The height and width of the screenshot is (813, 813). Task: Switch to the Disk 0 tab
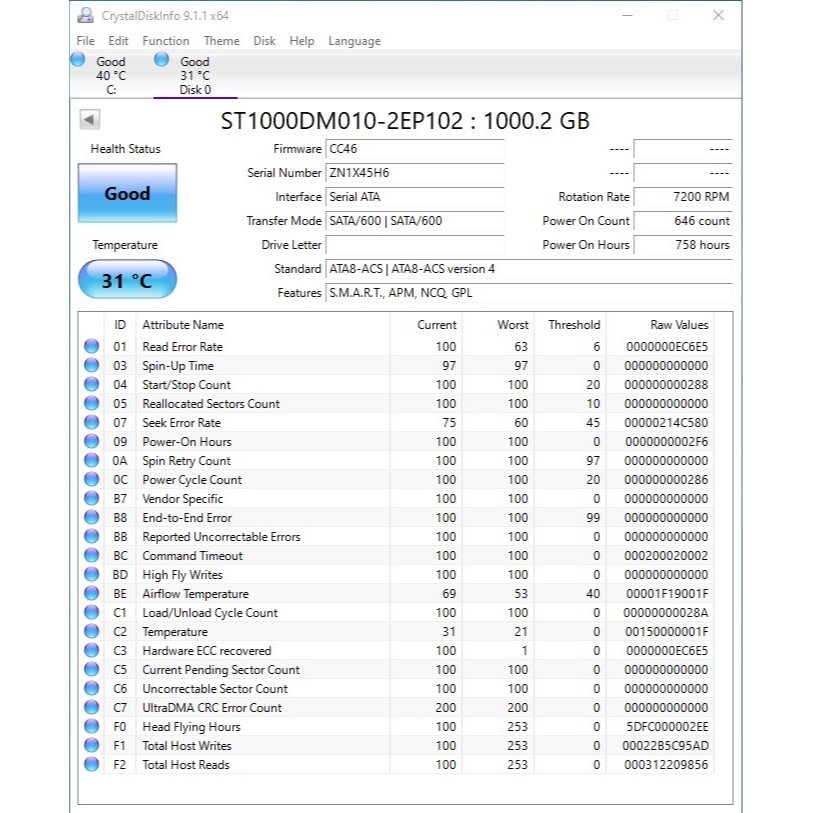195,76
